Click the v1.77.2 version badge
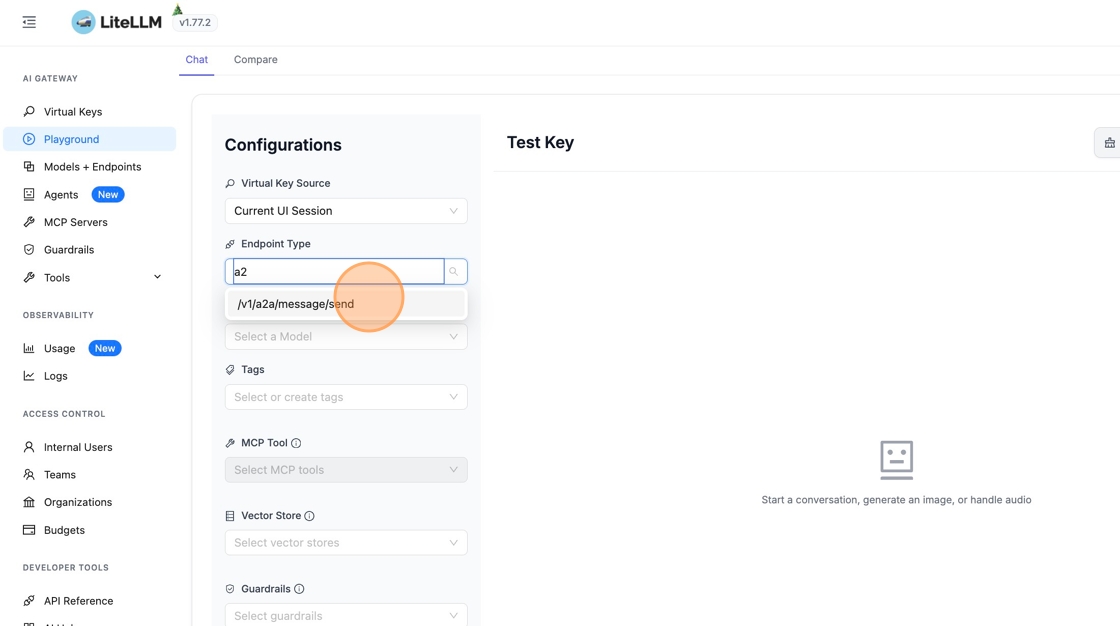 click(195, 22)
